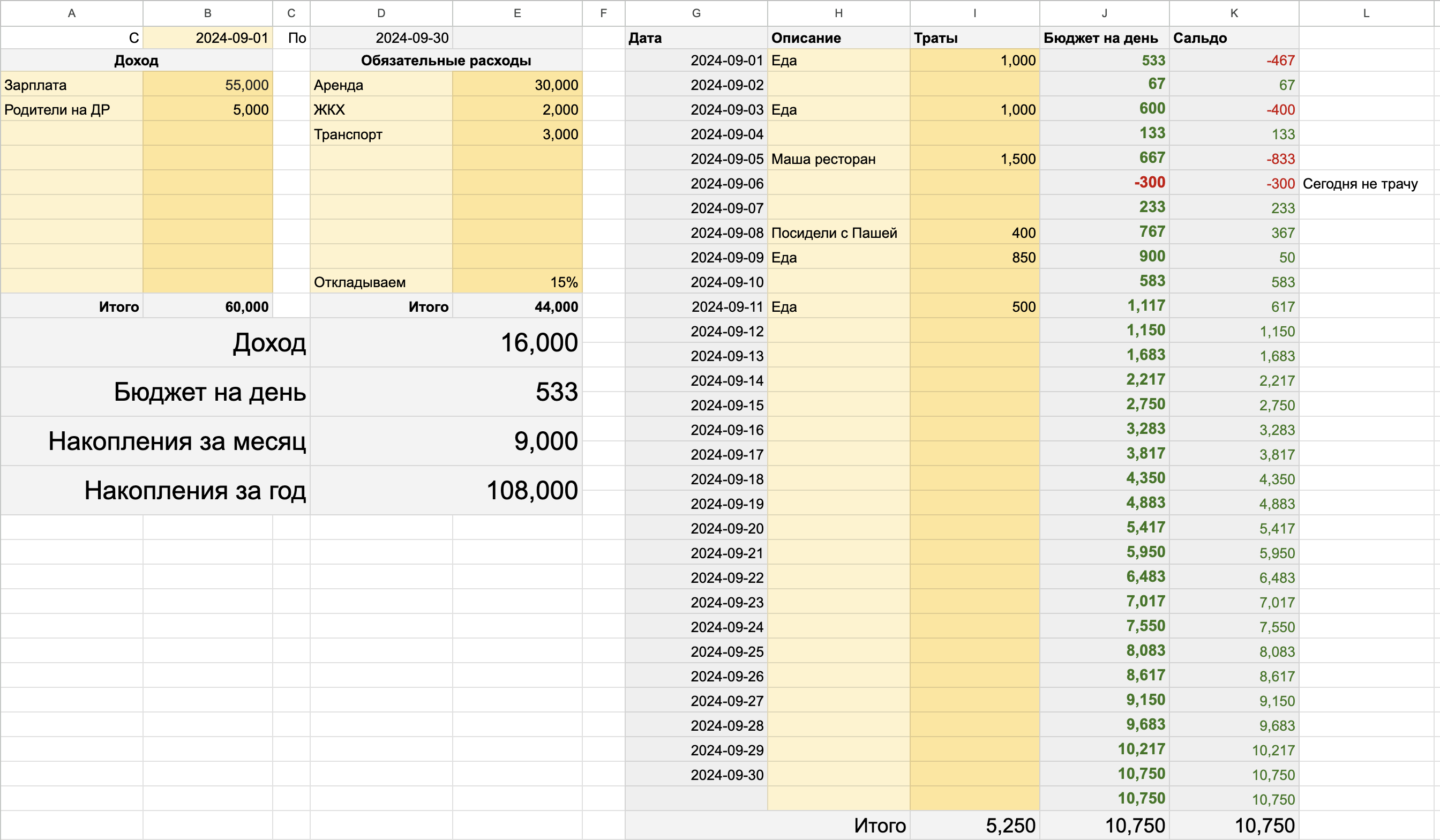Viewport: 1440px width, 840px height.
Task: Select the 1,500 spending cell
Action: point(974,158)
